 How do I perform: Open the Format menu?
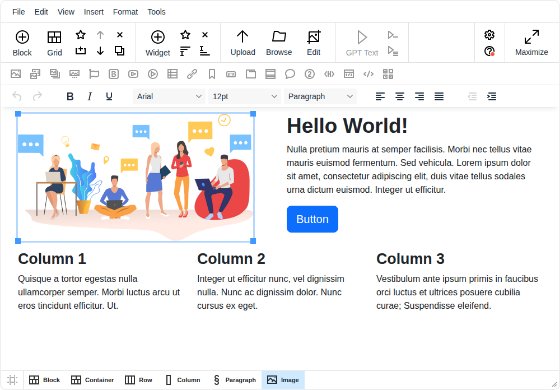125,12
